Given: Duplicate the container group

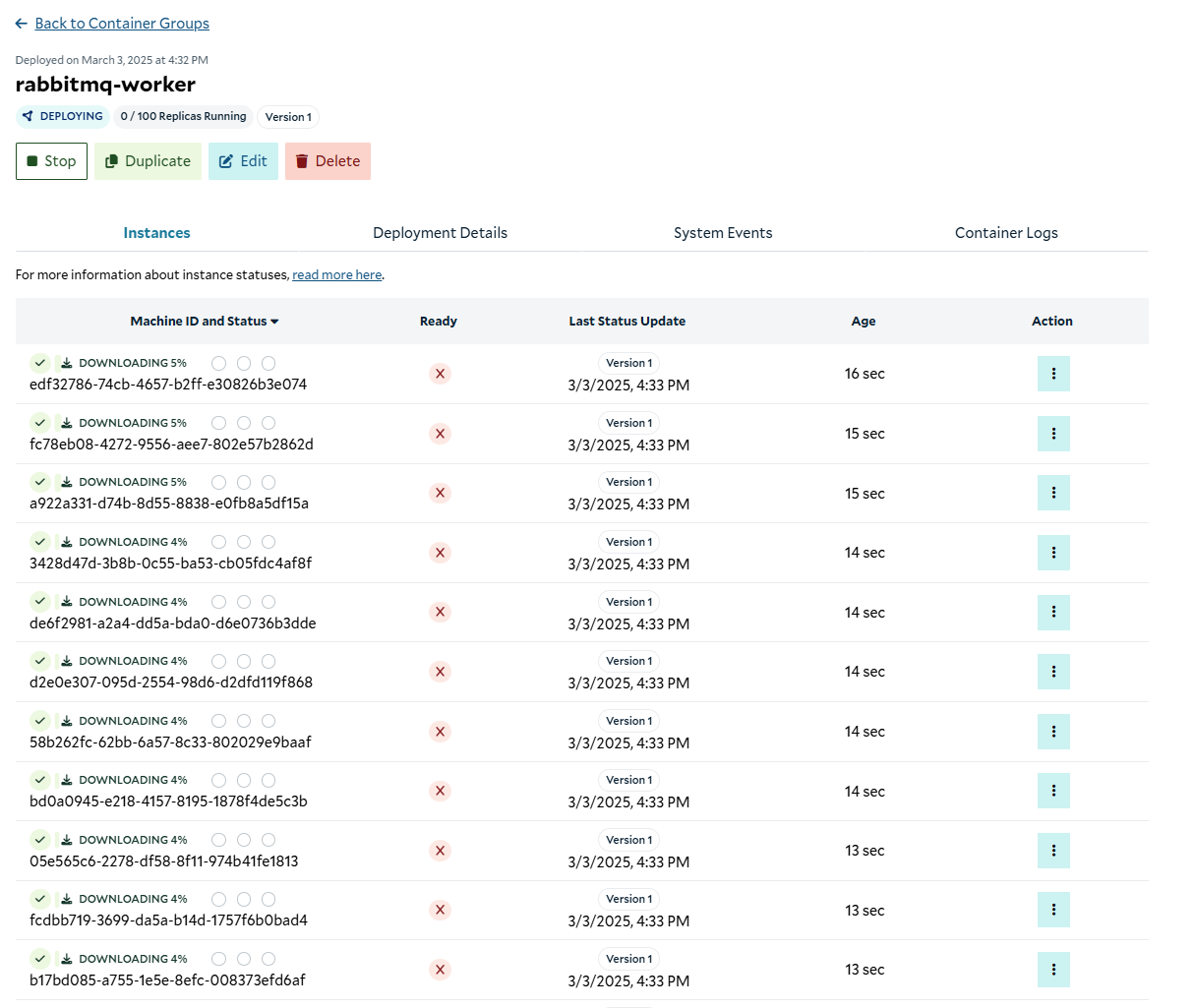Looking at the screenshot, I should 148,161.
